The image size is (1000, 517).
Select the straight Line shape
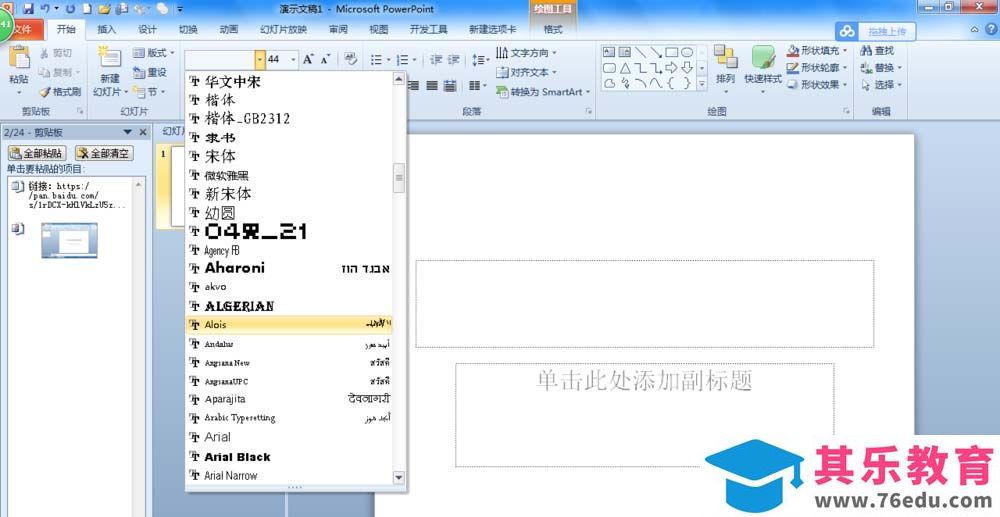640,52
